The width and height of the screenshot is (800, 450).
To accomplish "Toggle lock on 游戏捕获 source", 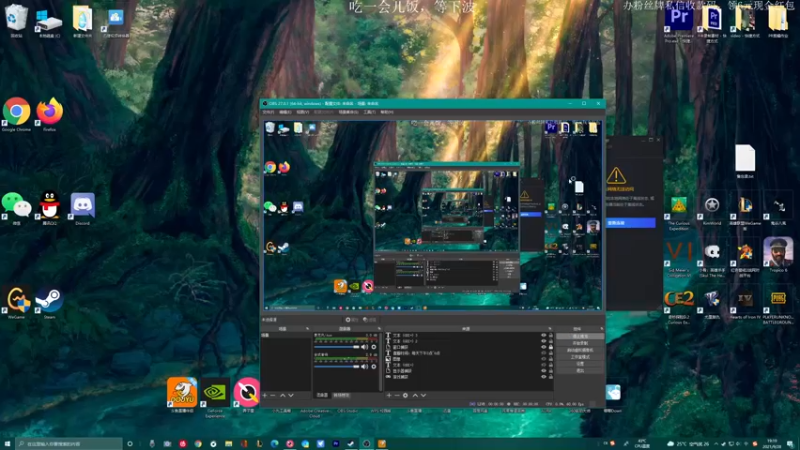I will point(551,377).
